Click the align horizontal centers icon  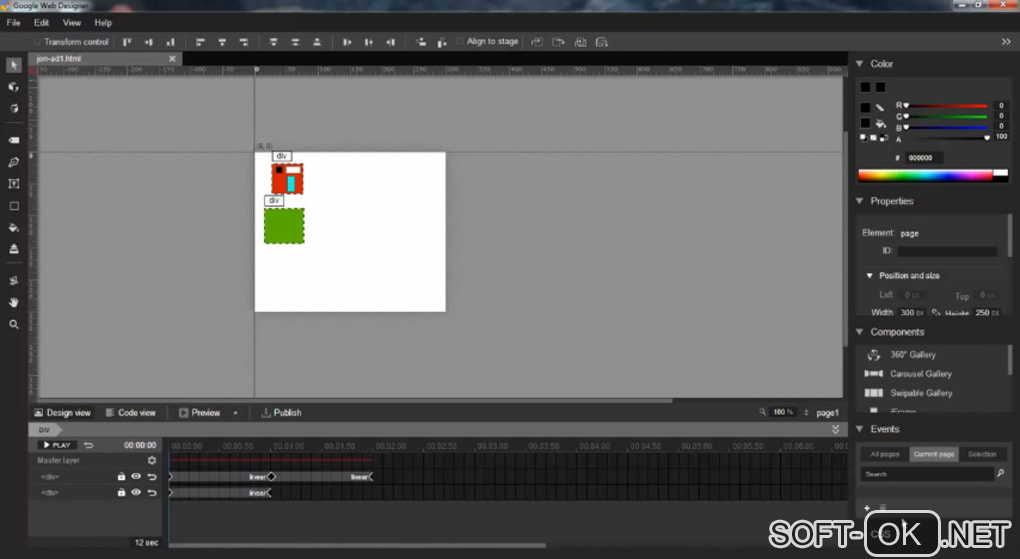(x=222, y=42)
